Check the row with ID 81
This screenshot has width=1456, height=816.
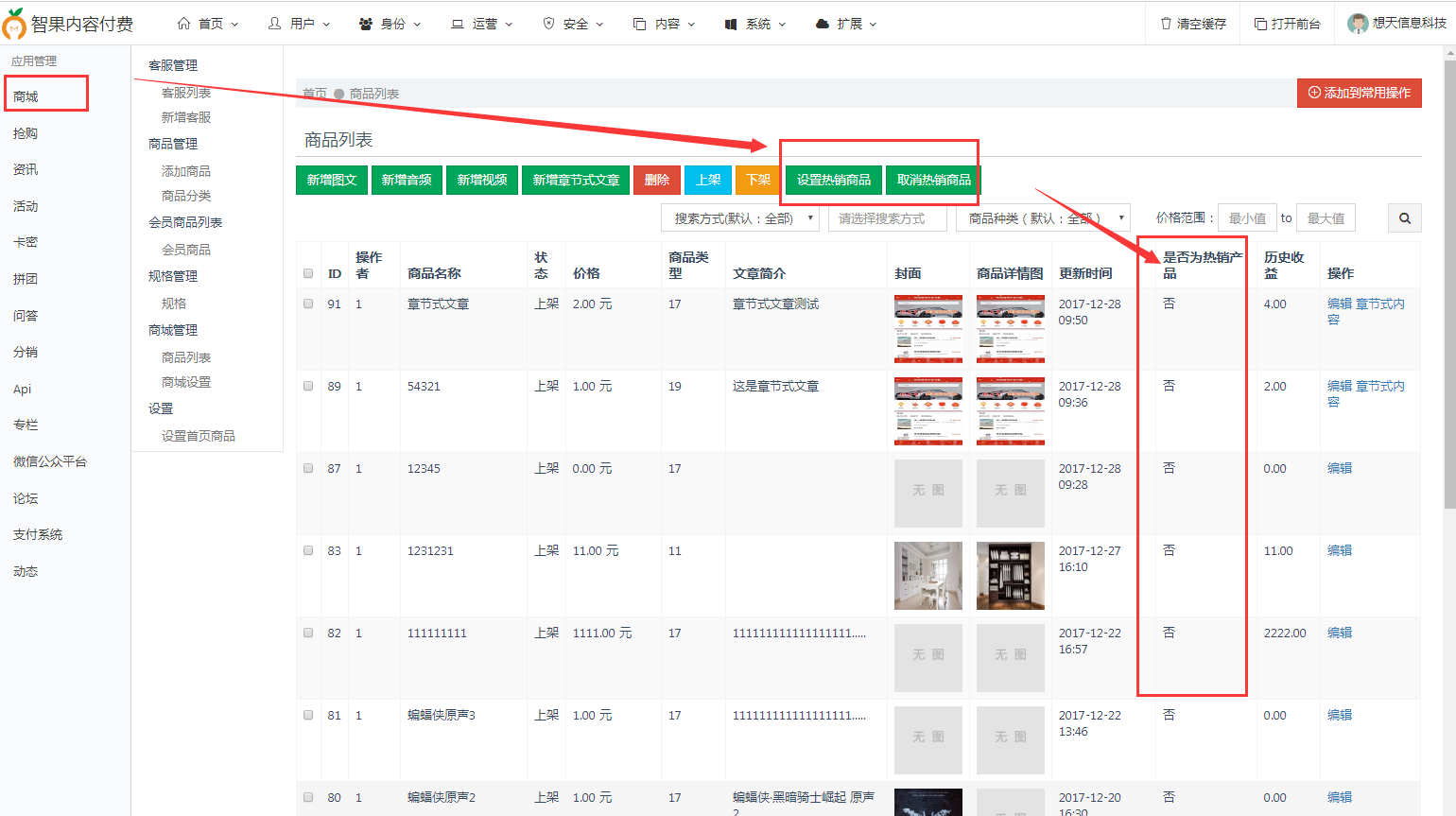(x=308, y=715)
